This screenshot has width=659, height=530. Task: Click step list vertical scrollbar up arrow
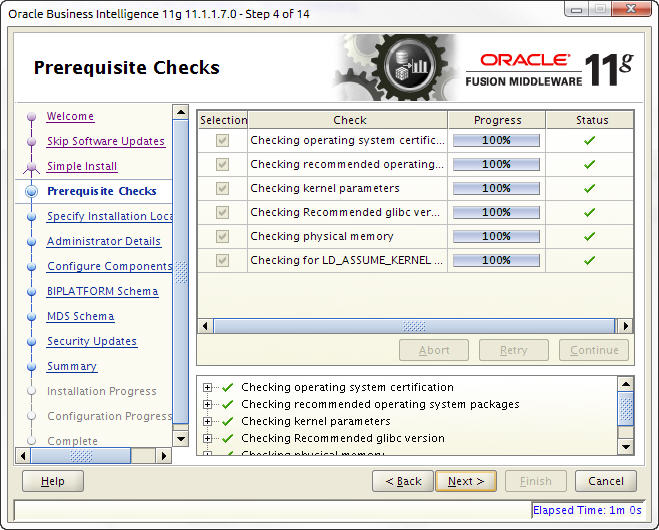coord(181,112)
